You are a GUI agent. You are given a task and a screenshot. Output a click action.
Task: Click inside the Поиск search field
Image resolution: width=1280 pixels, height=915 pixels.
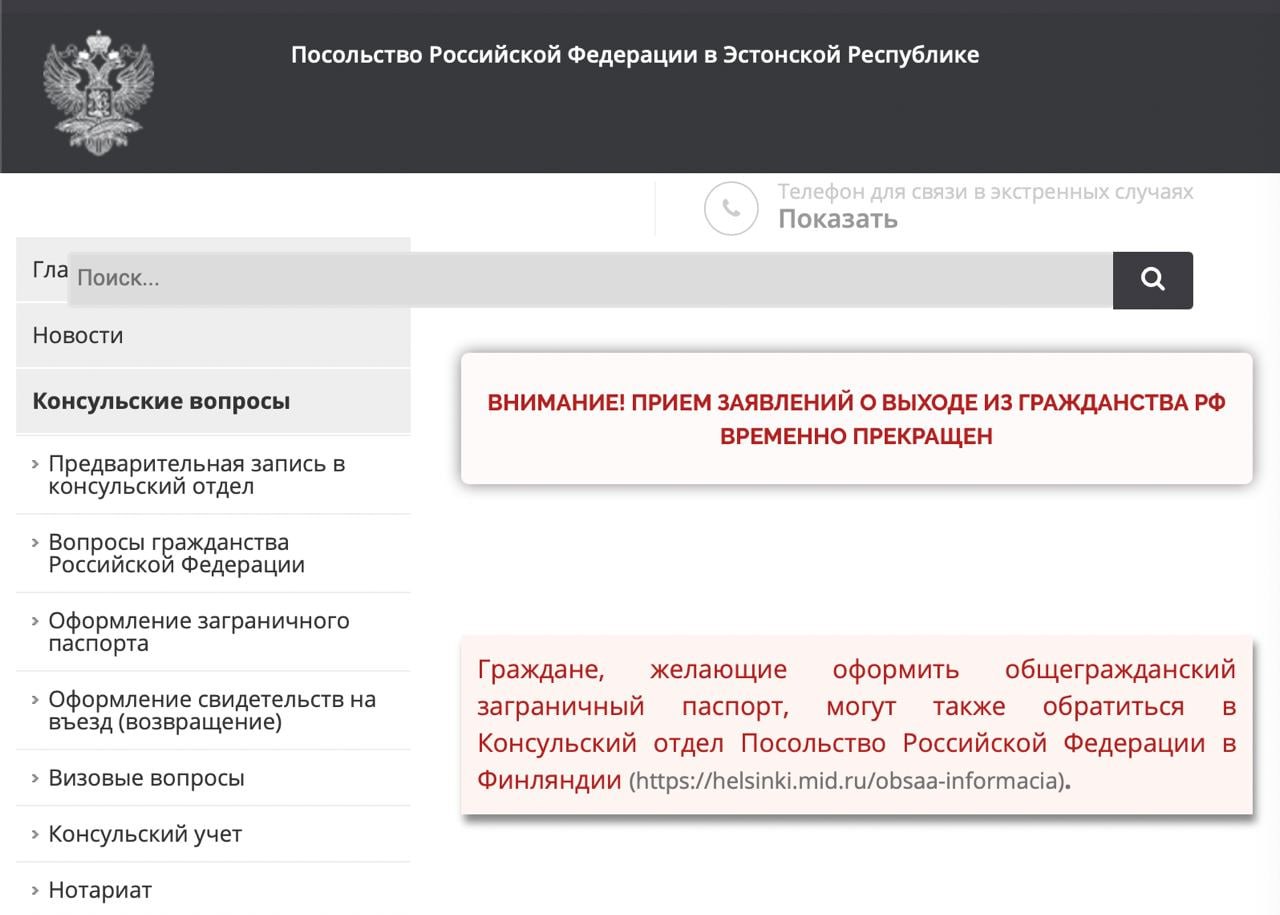590,279
